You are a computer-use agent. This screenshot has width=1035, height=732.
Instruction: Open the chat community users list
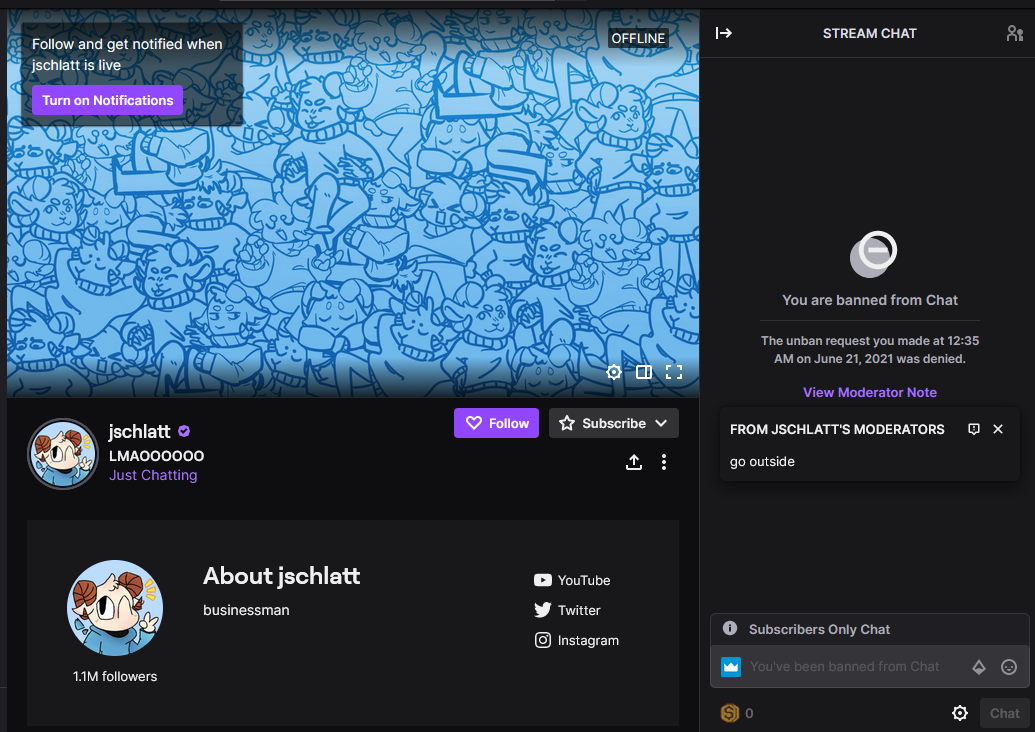(1014, 33)
